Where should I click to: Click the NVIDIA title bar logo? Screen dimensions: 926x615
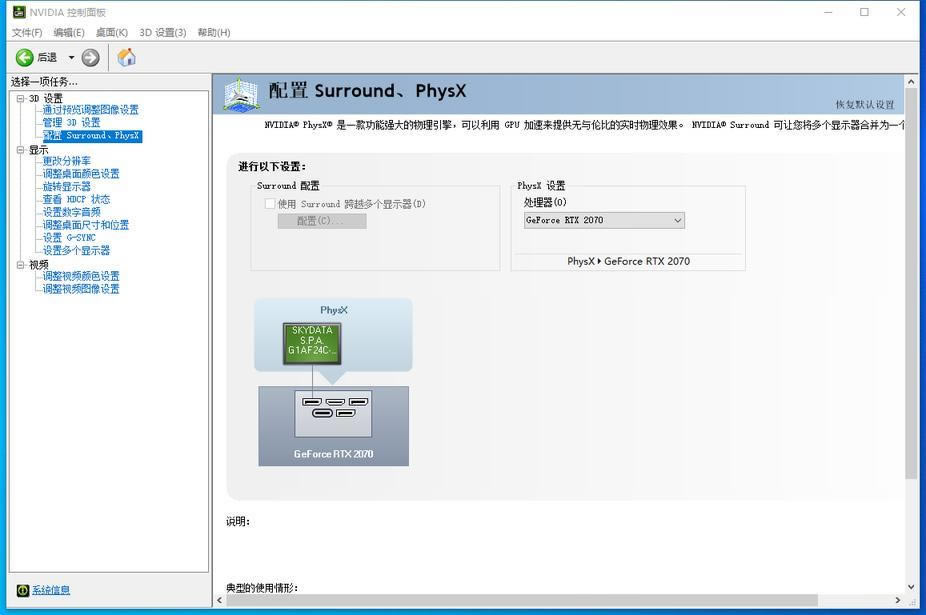click(x=19, y=12)
